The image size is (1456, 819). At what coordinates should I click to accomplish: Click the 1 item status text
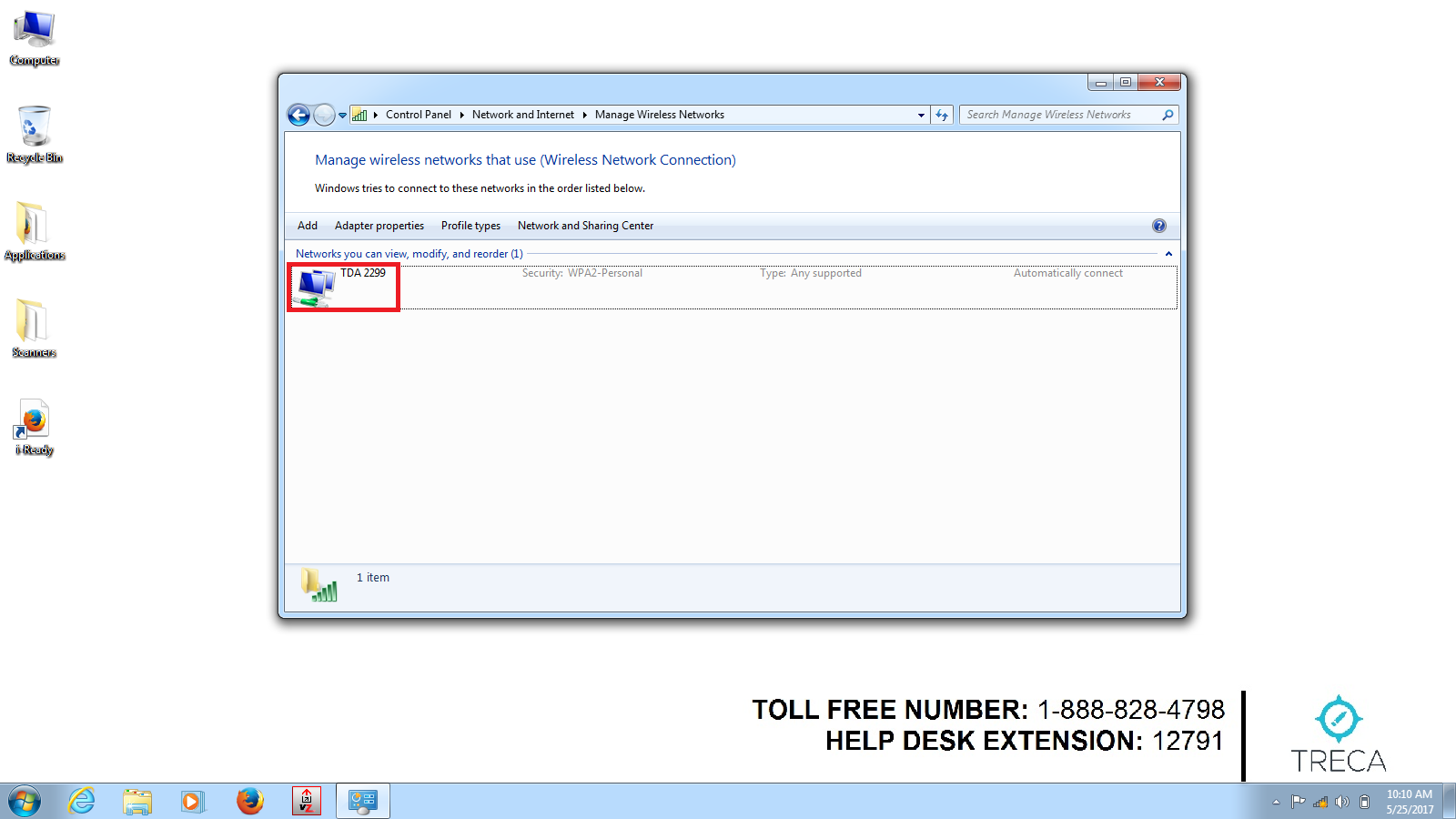[373, 578]
